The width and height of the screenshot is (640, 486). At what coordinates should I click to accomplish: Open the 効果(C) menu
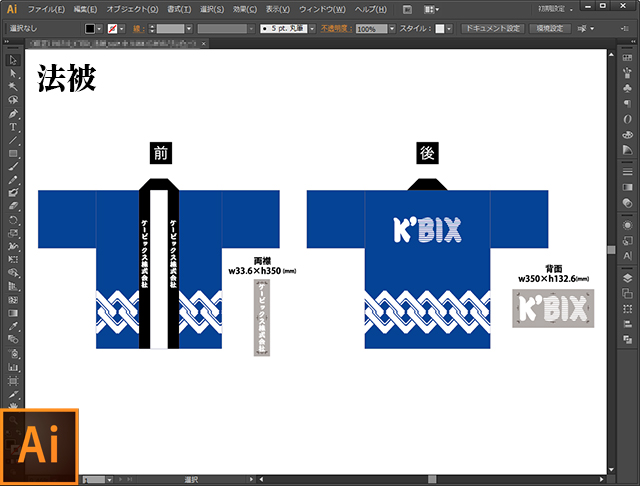pyautogui.click(x=245, y=9)
